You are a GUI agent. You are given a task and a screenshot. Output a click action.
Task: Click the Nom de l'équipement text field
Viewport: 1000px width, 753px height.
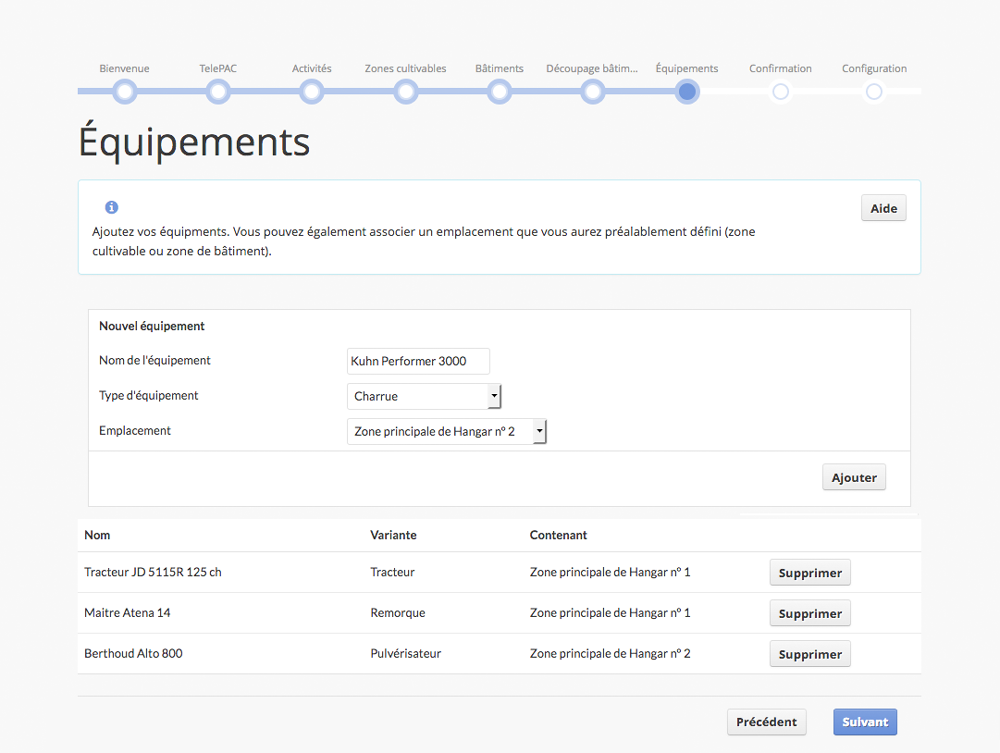click(x=418, y=361)
